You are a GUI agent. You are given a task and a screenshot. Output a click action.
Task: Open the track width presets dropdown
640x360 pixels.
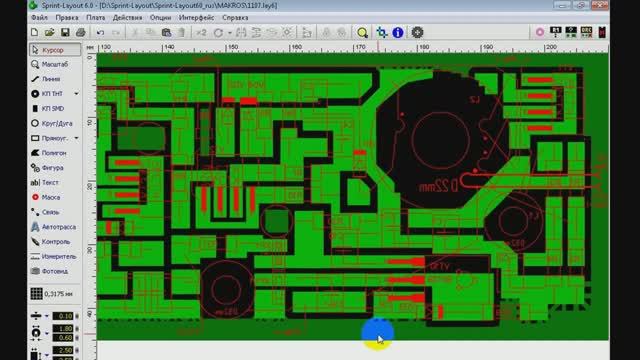coord(47,316)
